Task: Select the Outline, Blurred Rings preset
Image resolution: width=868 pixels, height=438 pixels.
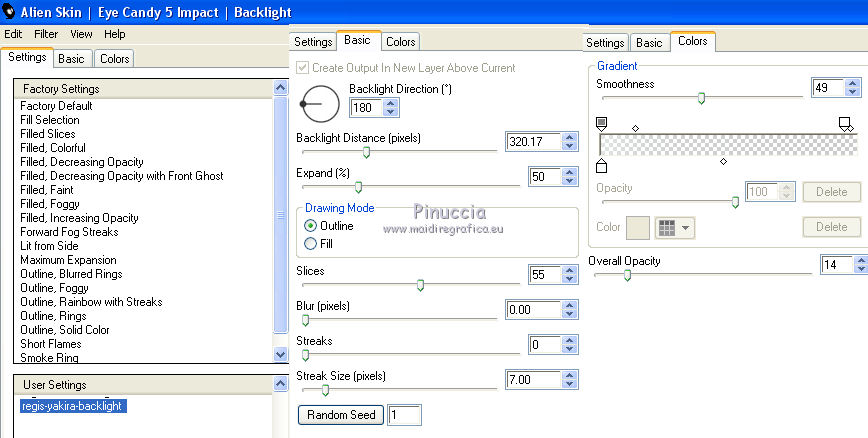Action: pos(71,274)
